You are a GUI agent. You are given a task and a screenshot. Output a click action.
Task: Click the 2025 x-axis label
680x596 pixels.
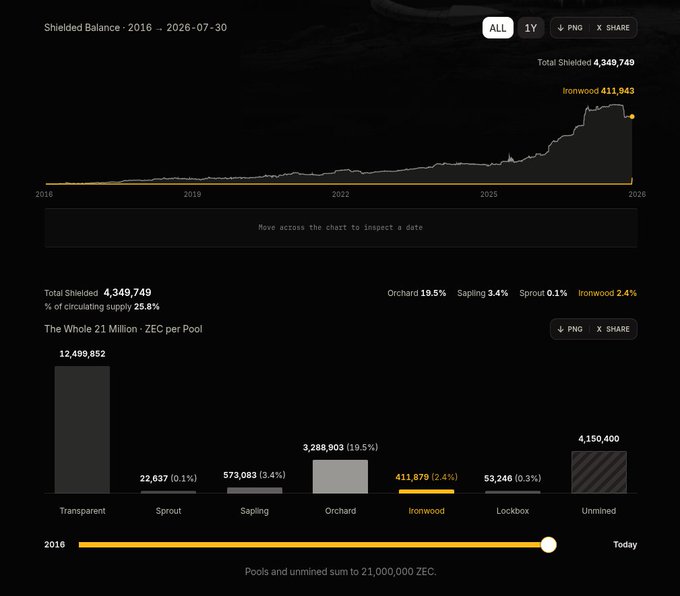click(489, 194)
